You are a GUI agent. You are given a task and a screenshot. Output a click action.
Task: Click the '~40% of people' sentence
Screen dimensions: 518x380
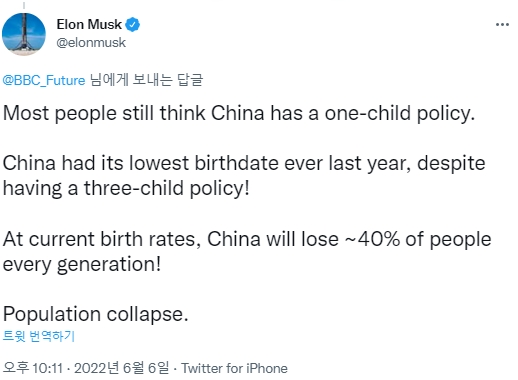pos(418,239)
